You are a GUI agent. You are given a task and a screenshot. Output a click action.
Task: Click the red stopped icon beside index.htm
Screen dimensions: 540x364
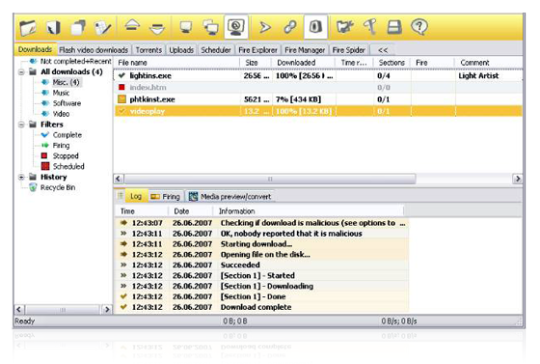pyautogui.click(x=122, y=87)
